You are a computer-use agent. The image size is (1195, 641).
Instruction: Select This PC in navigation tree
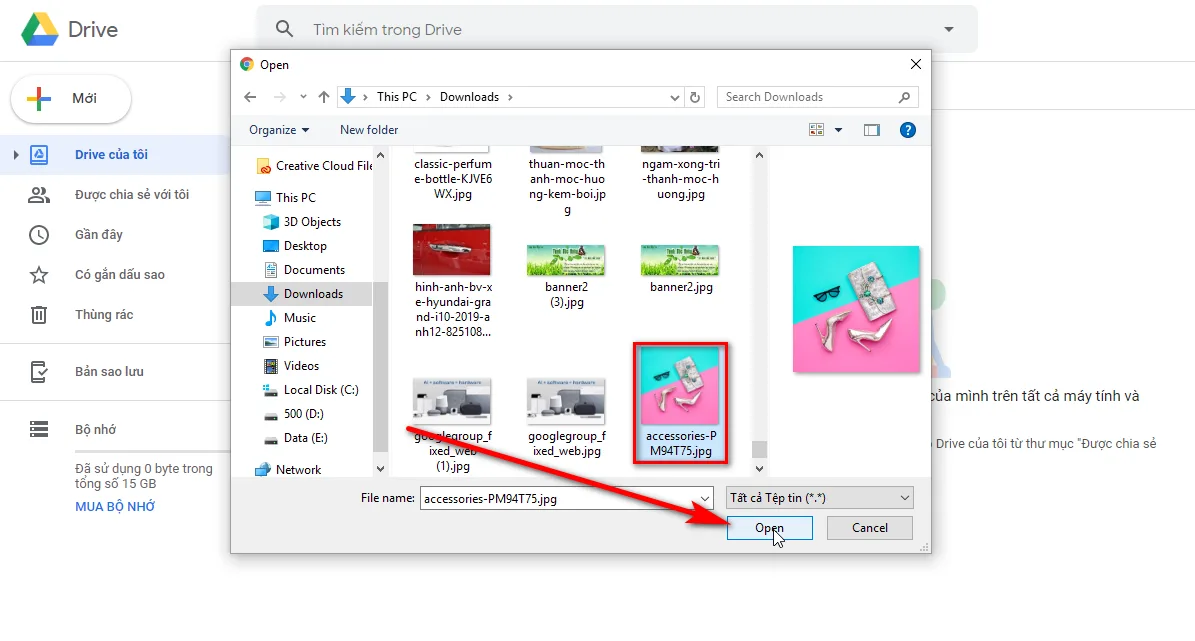click(286, 197)
